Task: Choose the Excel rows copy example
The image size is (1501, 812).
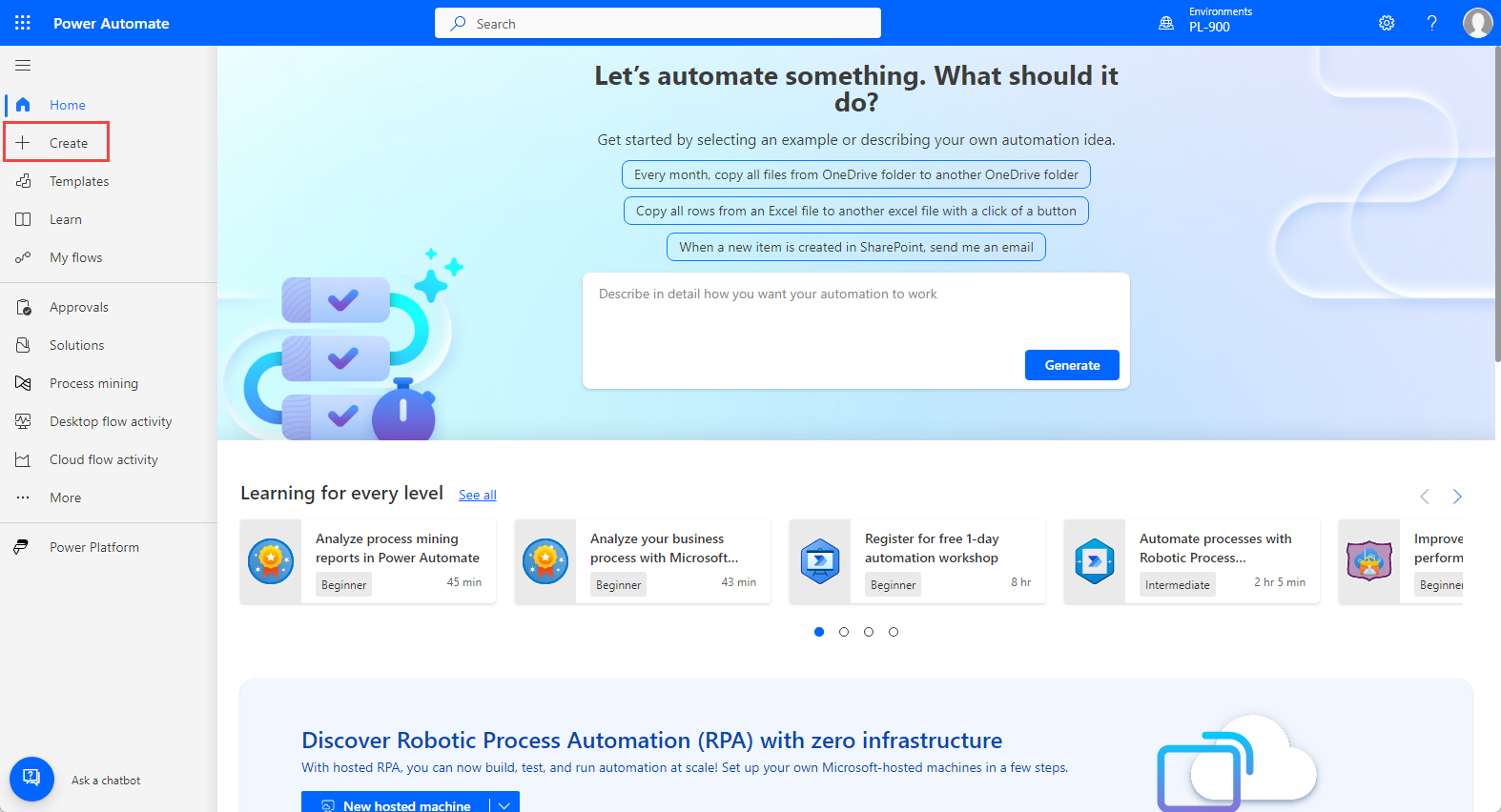Action: (856, 211)
